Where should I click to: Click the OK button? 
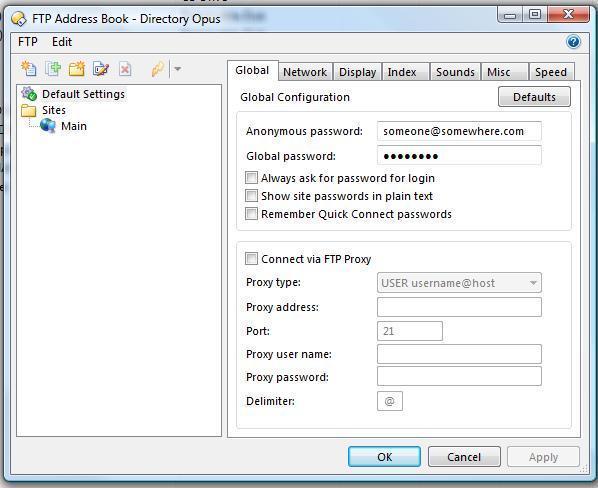pos(384,456)
